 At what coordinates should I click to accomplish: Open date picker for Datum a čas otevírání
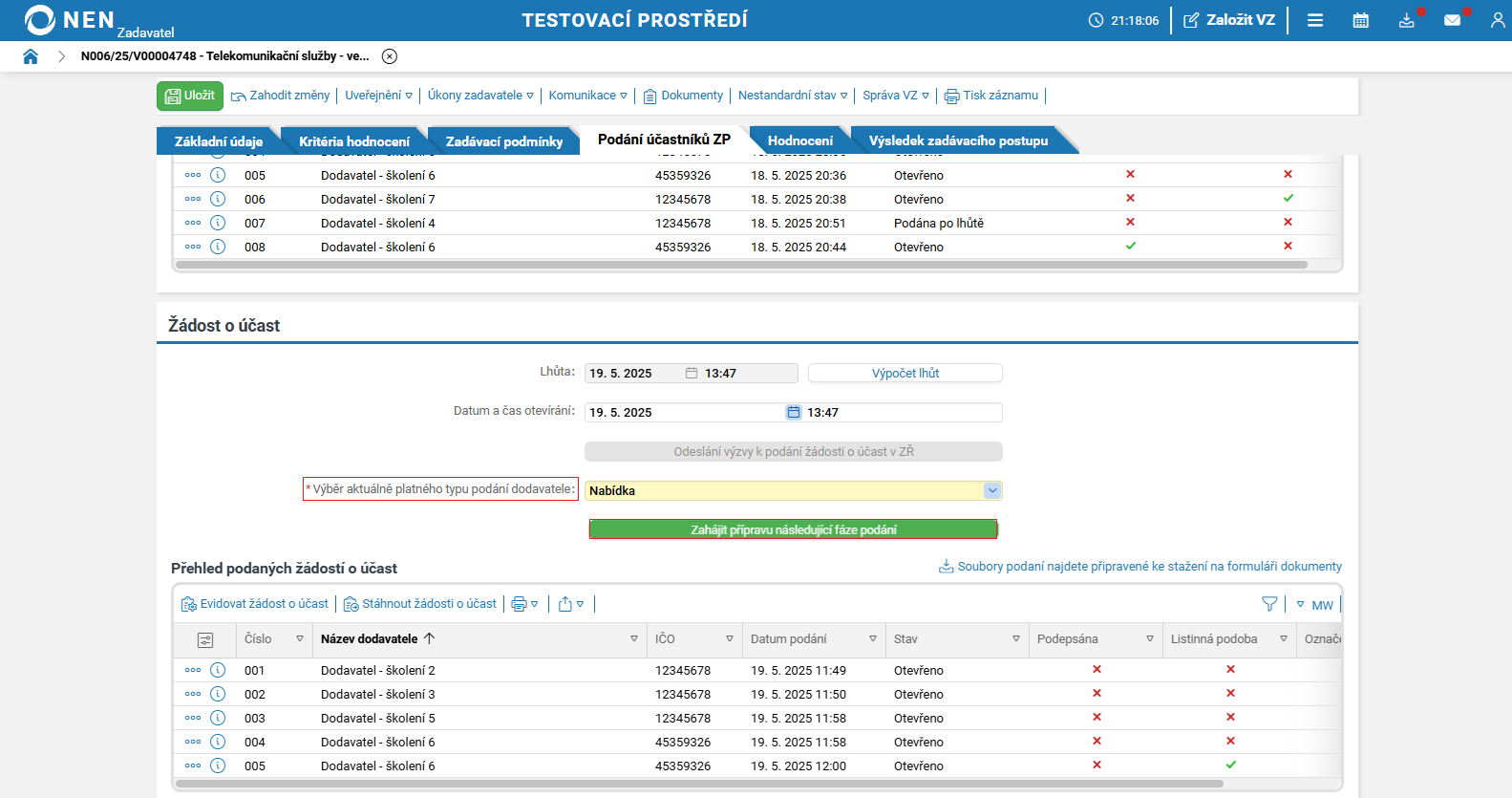pos(793,412)
